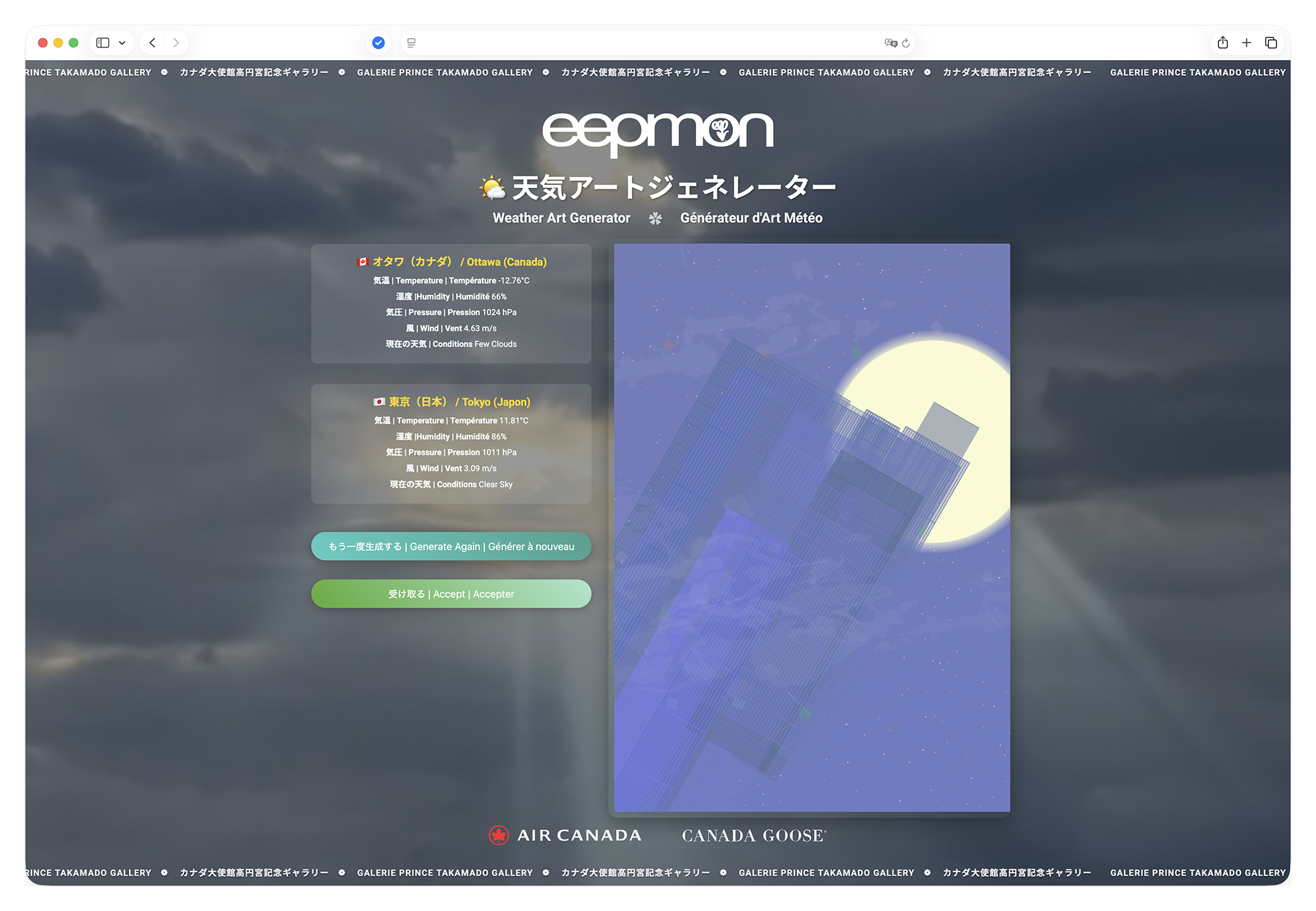This screenshot has width=1316, height=911.
Task: Open the page reader menu icon
Action: [411, 43]
